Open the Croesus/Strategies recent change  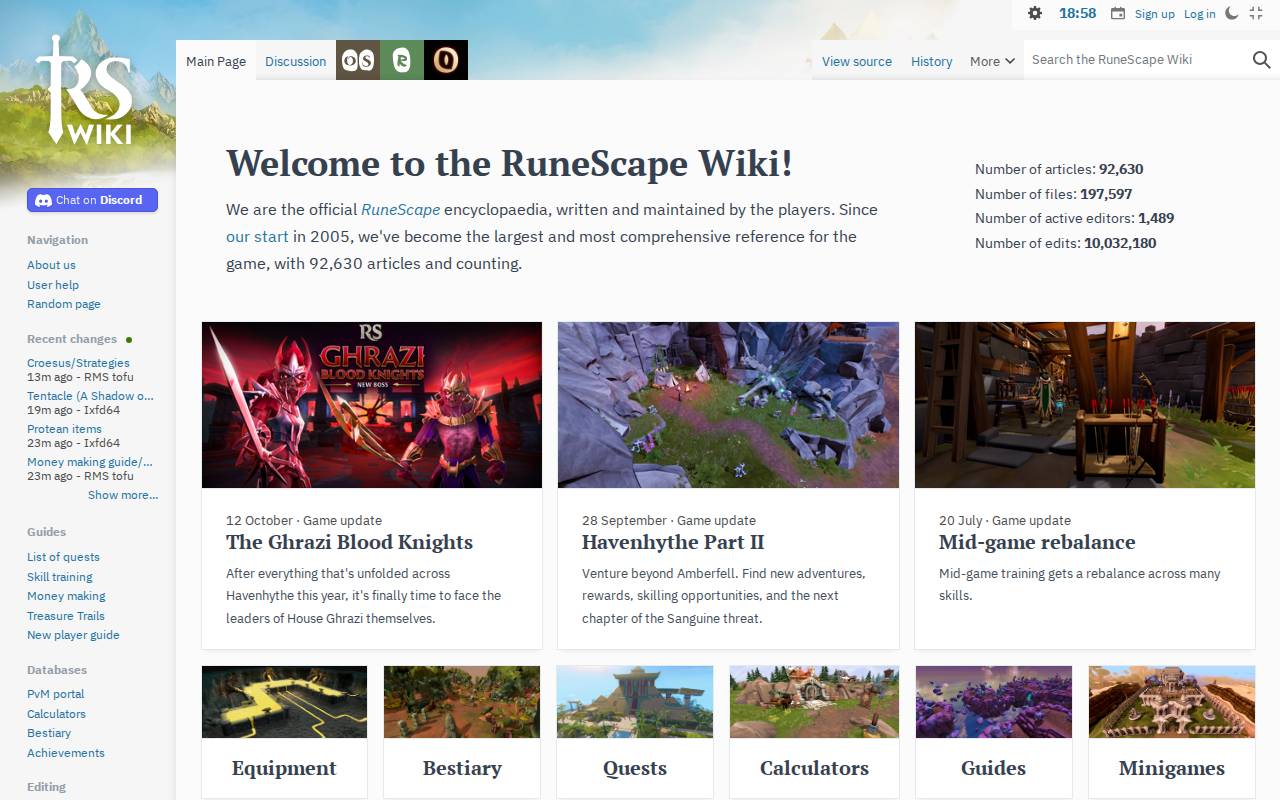[78, 363]
